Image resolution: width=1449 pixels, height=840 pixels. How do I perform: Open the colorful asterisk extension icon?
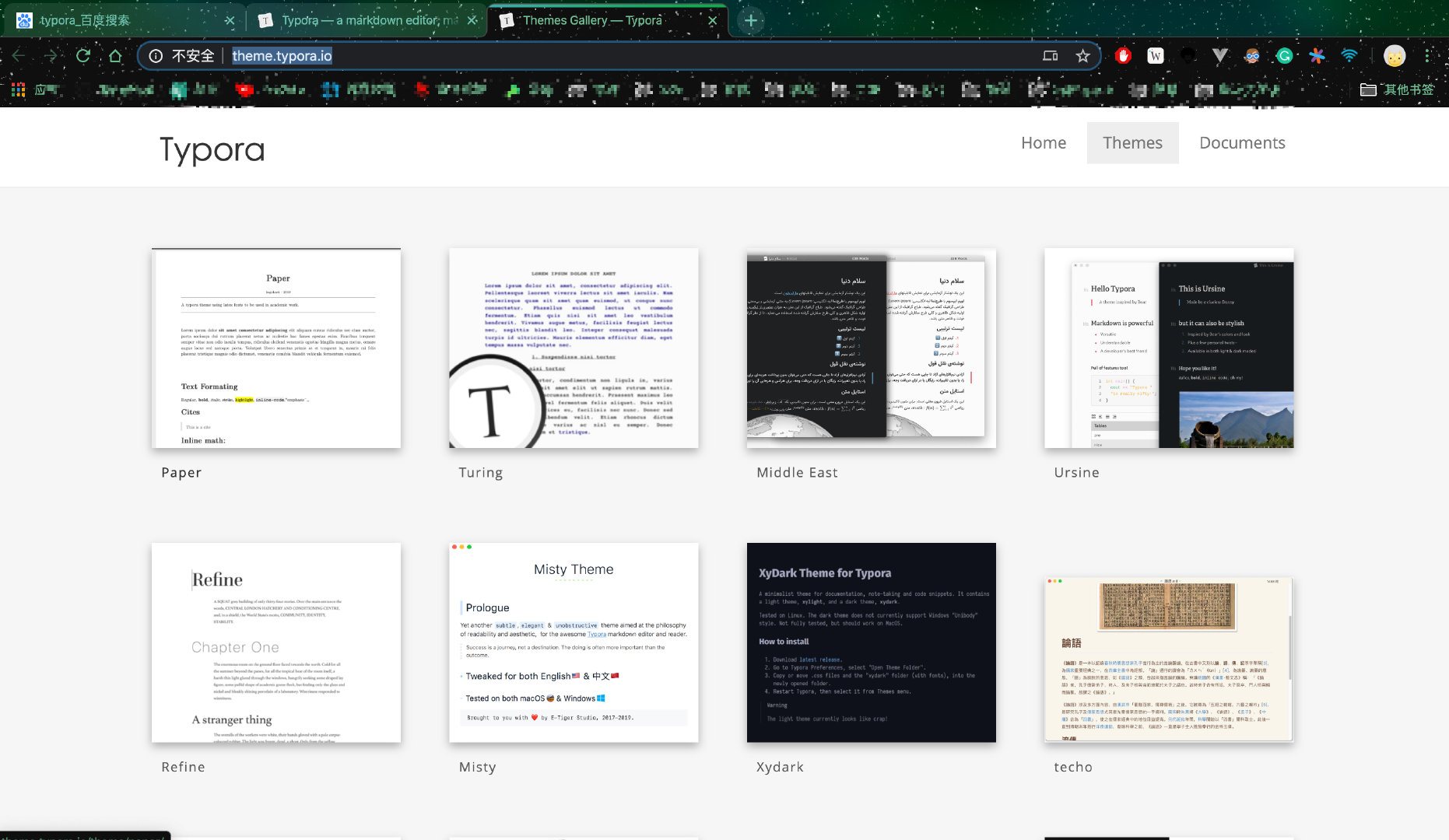click(x=1317, y=56)
